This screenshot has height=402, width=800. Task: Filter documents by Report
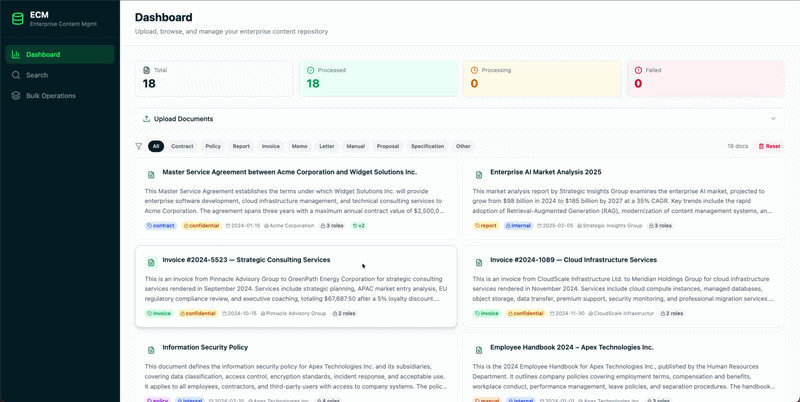[241, 146]
